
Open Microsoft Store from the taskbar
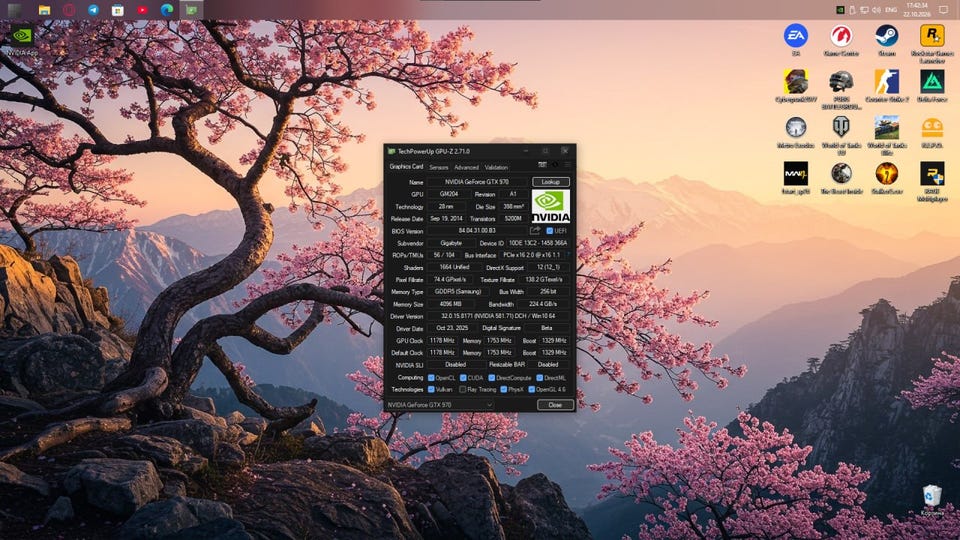[x=118, y=10]
